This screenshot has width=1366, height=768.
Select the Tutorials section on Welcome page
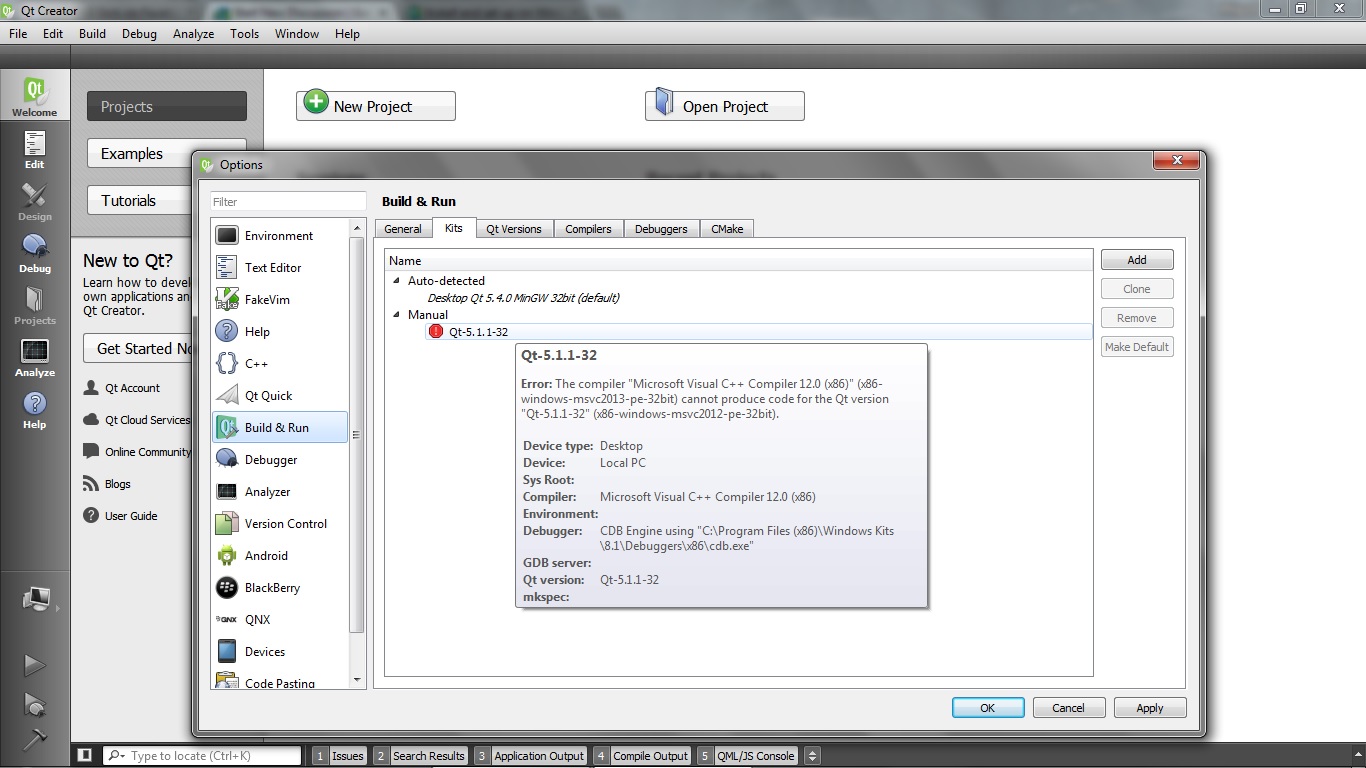140,201
